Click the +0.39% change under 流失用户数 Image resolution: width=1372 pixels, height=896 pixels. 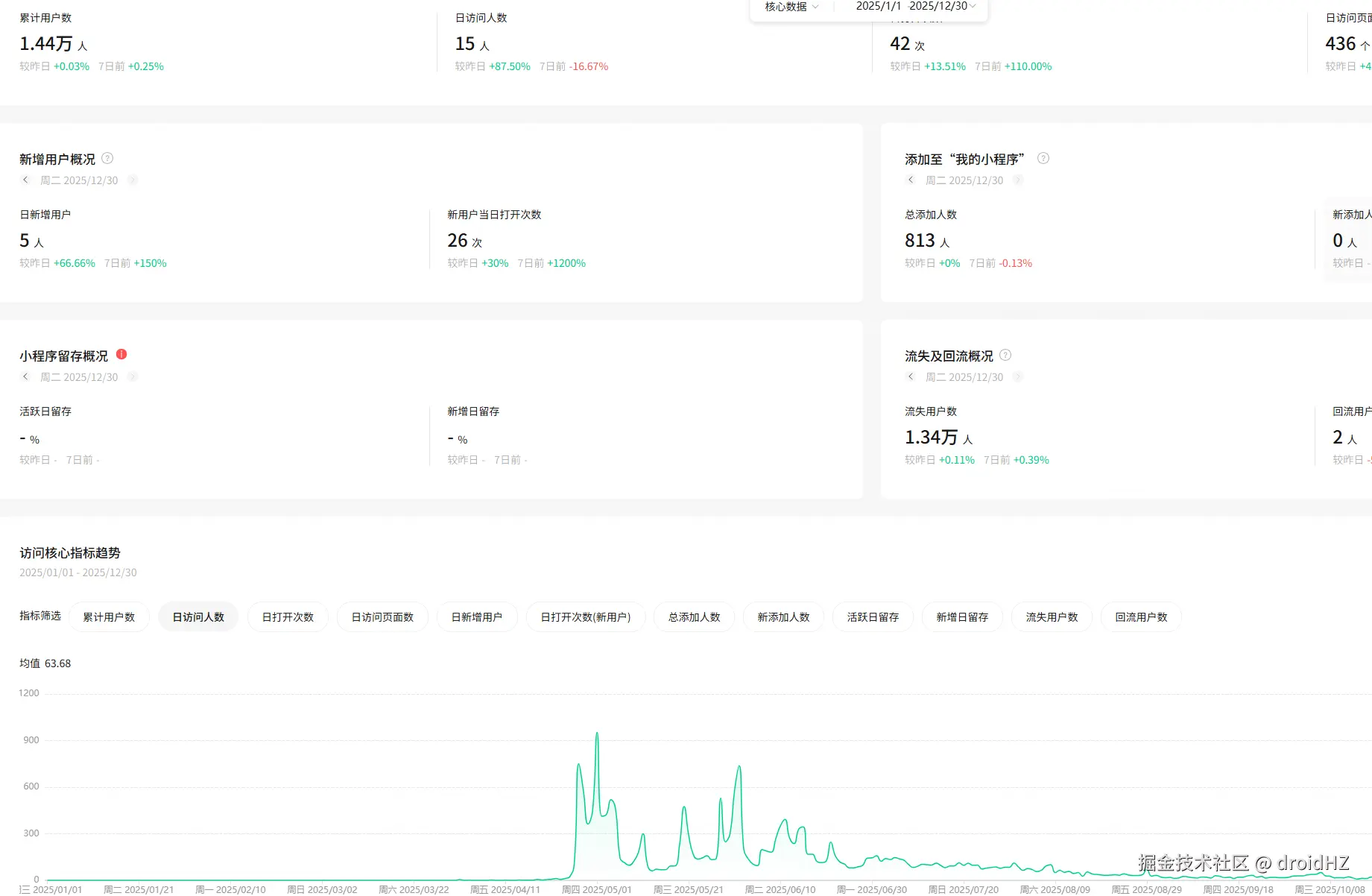point(1031,460)
